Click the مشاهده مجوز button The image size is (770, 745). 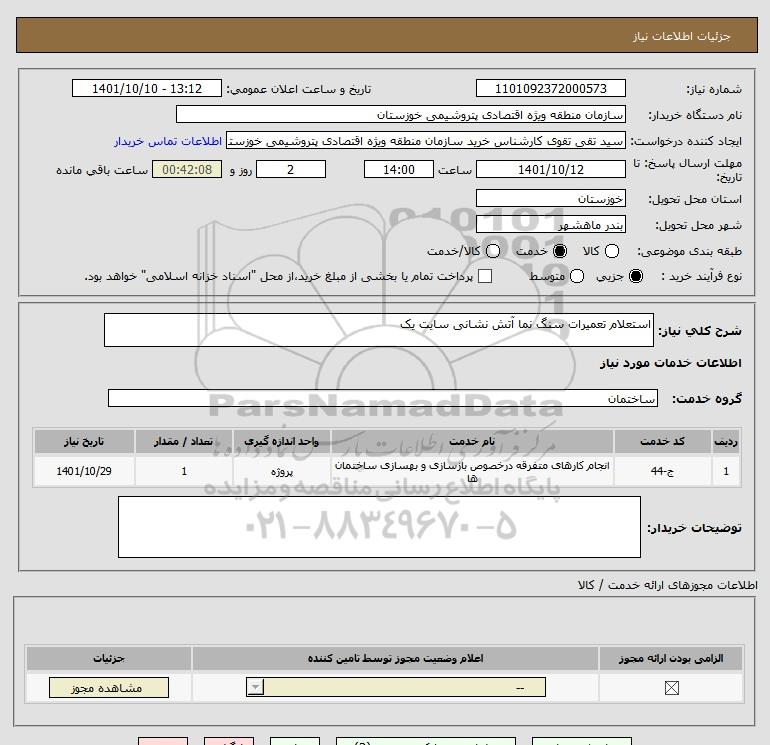coord(109,688)
